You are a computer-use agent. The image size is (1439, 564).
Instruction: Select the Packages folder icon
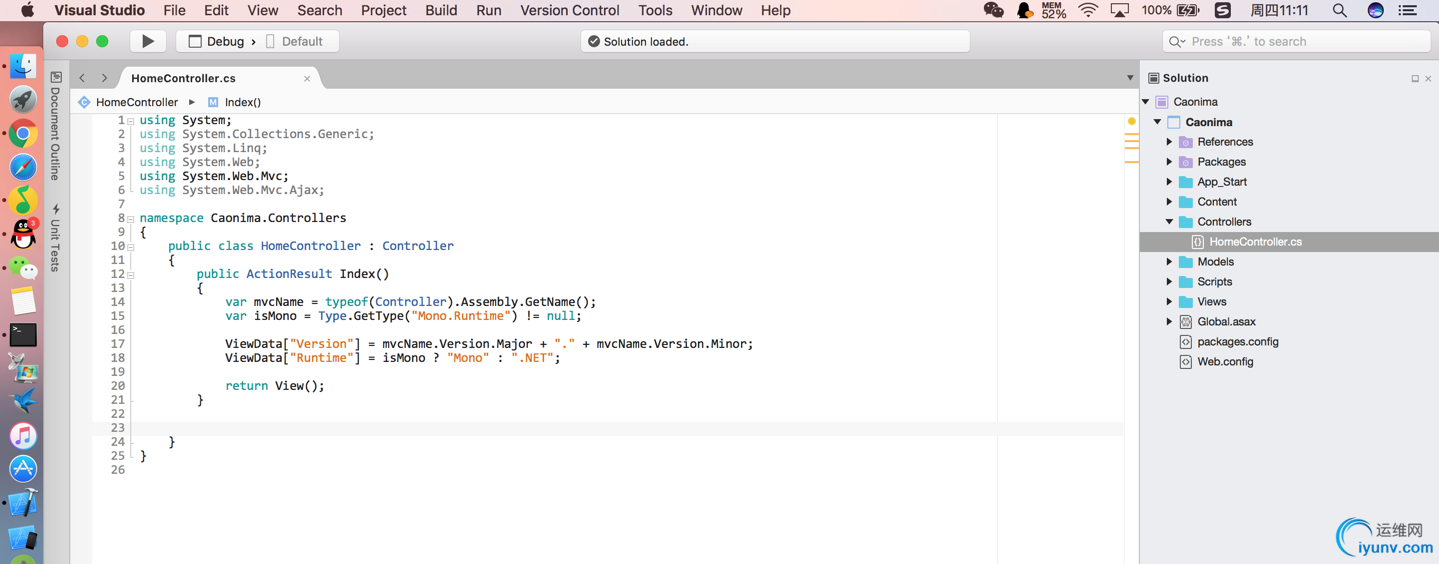coord(1185,162)
